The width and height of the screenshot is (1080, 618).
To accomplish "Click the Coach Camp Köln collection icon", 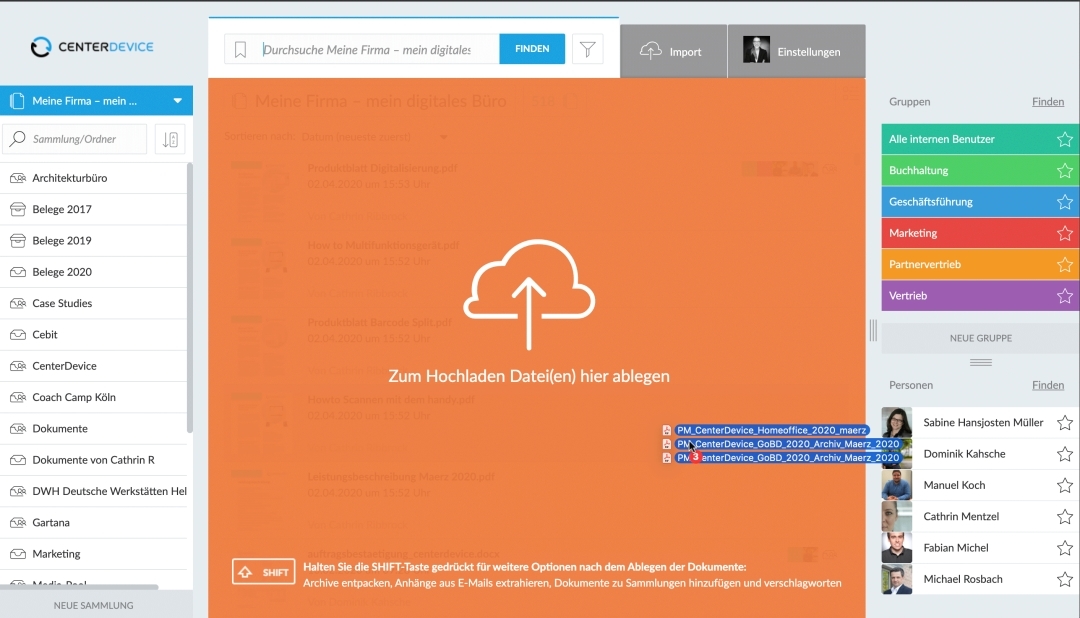I will [x=18, y=397].
